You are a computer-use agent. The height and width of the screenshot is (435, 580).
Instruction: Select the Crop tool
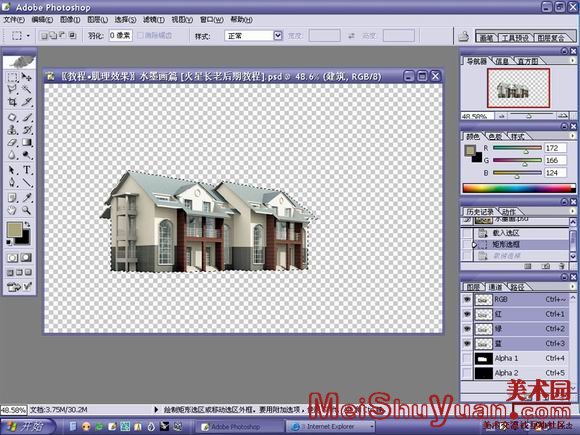[x=12, y=102]
